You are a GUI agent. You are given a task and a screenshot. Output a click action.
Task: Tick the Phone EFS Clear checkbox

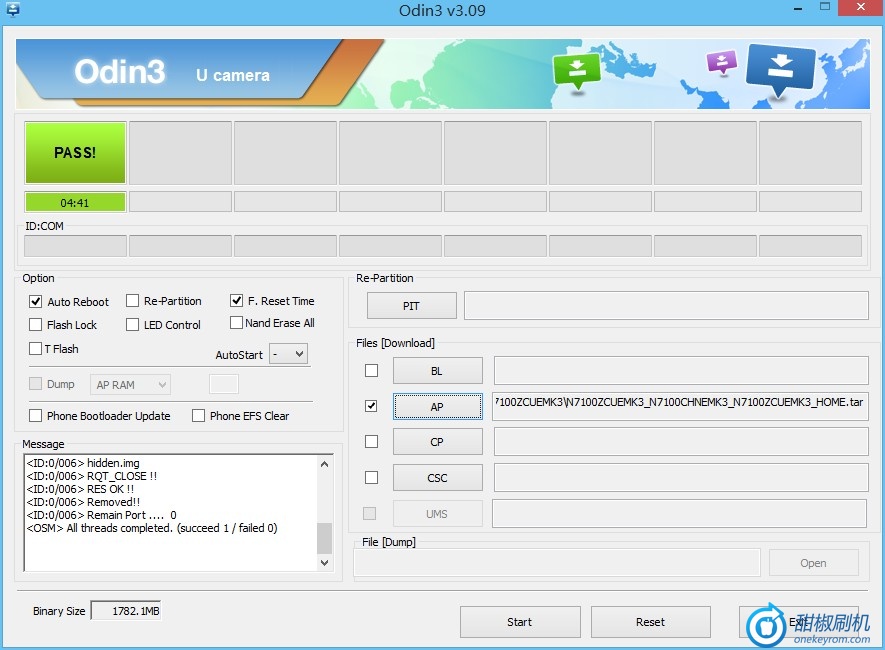[199, 416]
